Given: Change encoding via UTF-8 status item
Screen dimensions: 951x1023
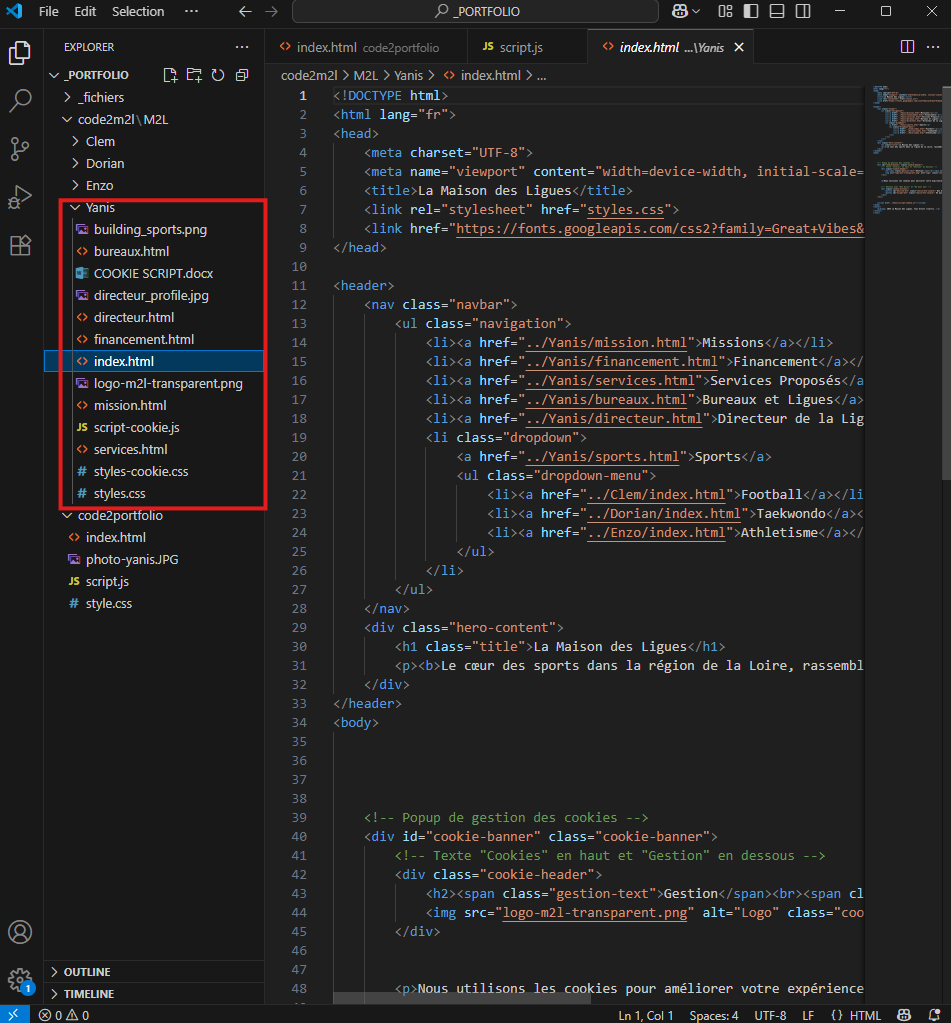Looking at the screenshot, I should [770, 1015].
